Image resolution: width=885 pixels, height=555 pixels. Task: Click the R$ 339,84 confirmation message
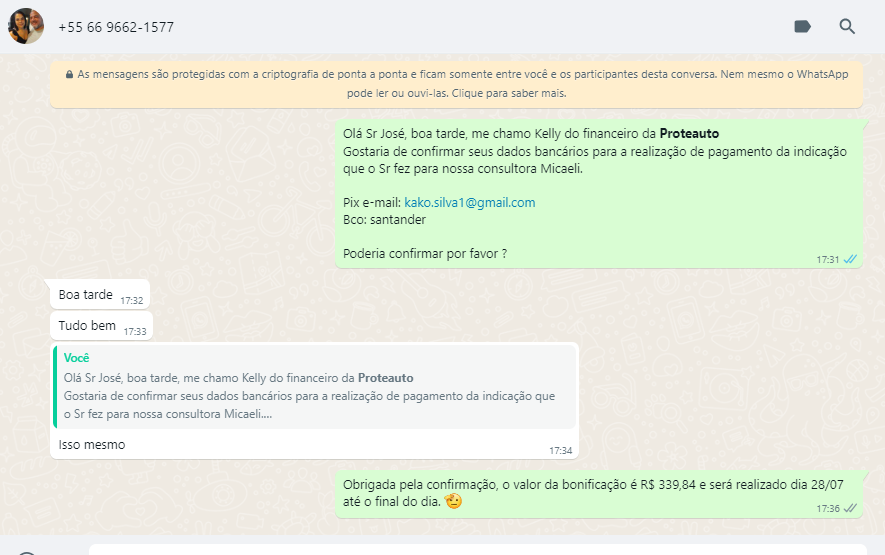click(x=599, y=494)
